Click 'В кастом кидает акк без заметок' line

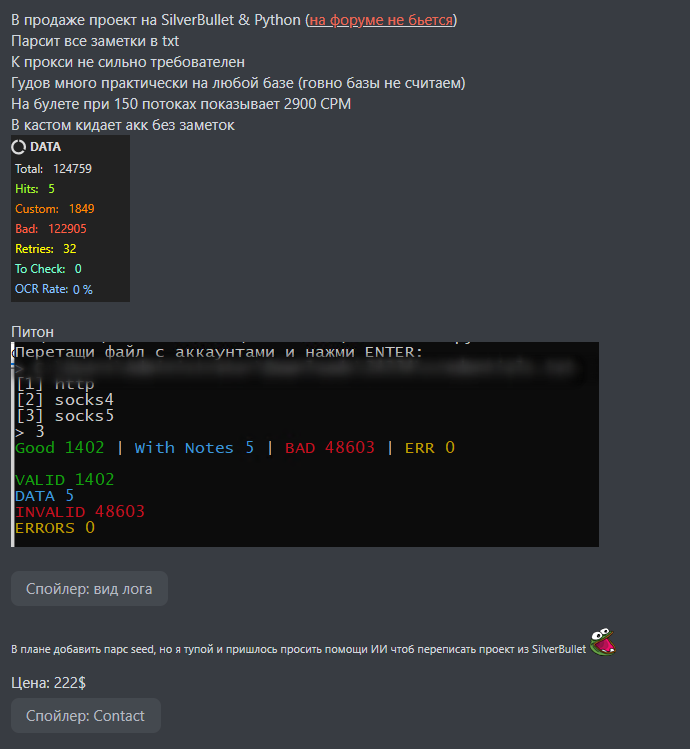point(123,125)
